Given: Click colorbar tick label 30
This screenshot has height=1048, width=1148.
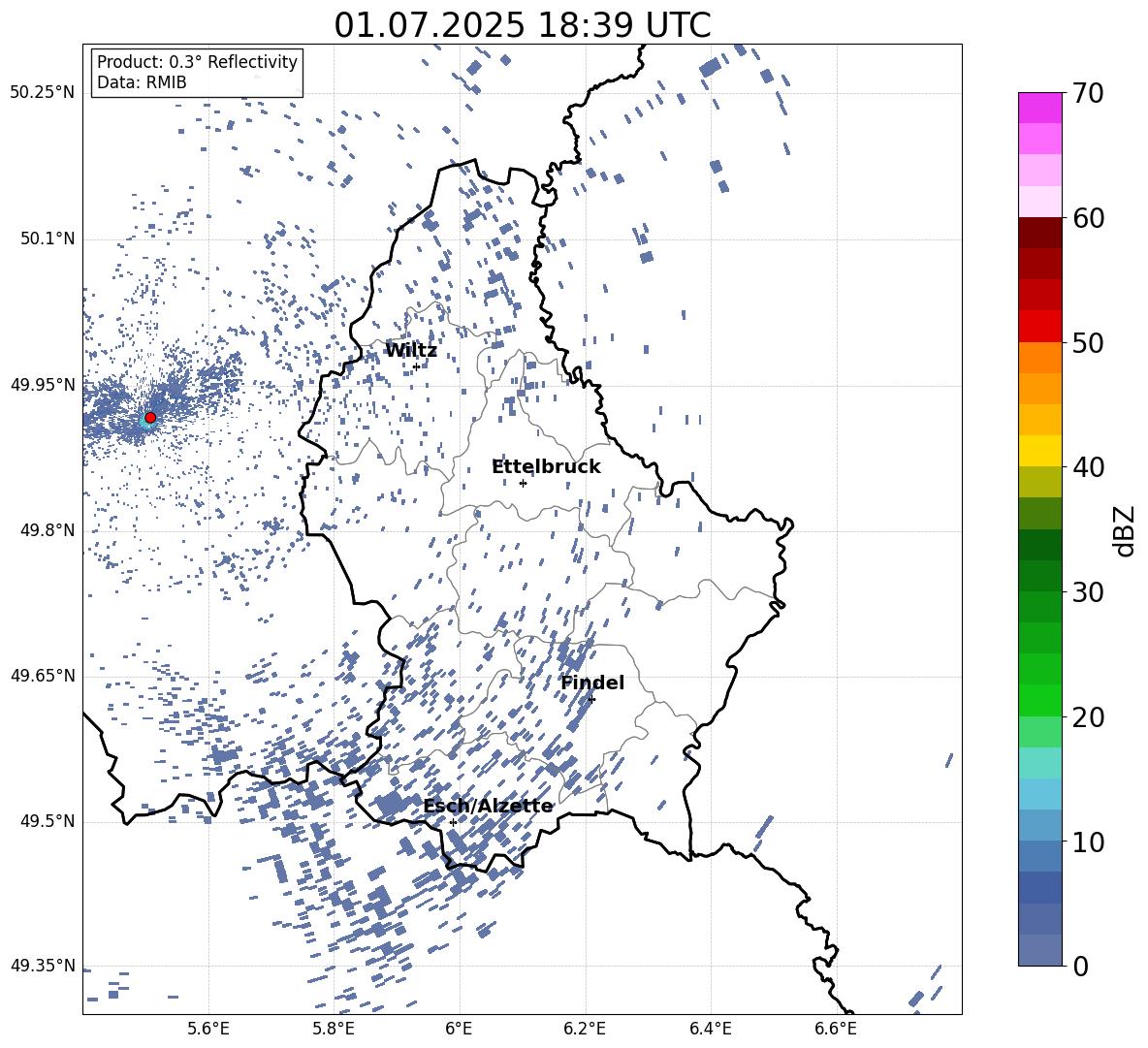Looking at the screenshot, I should (1089, 592).
